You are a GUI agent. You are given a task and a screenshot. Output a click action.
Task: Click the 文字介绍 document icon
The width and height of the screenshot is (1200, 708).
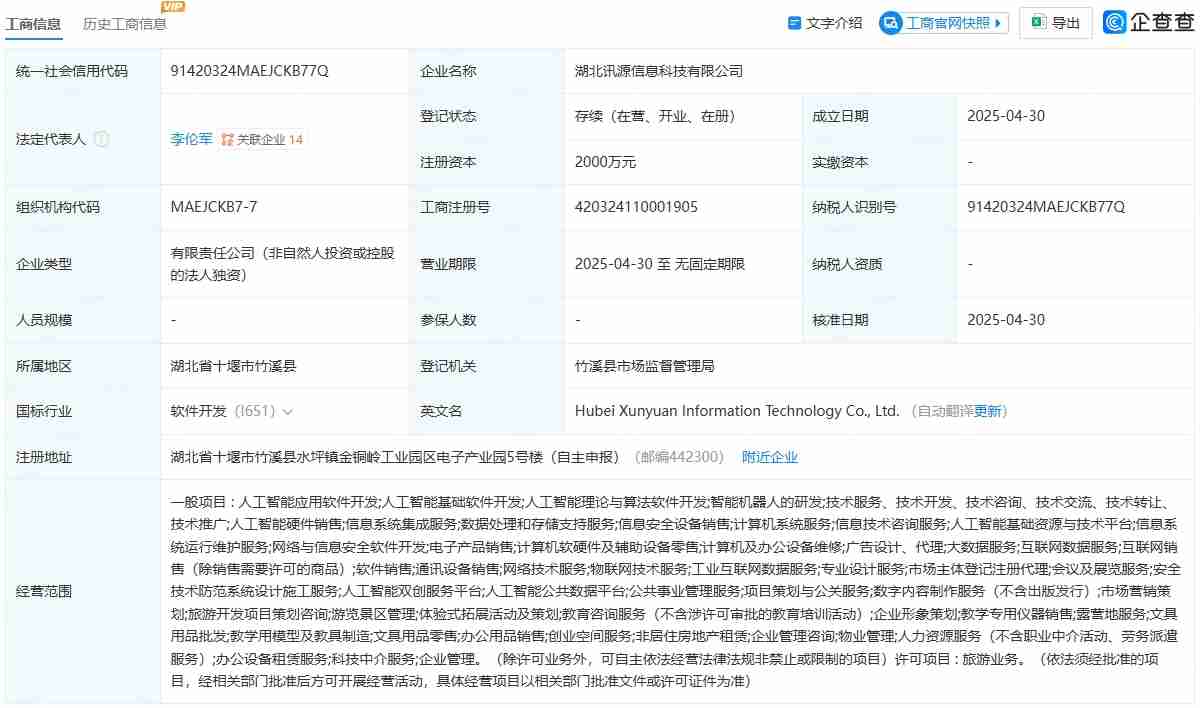pyautogui.click(x=794, y=22)
